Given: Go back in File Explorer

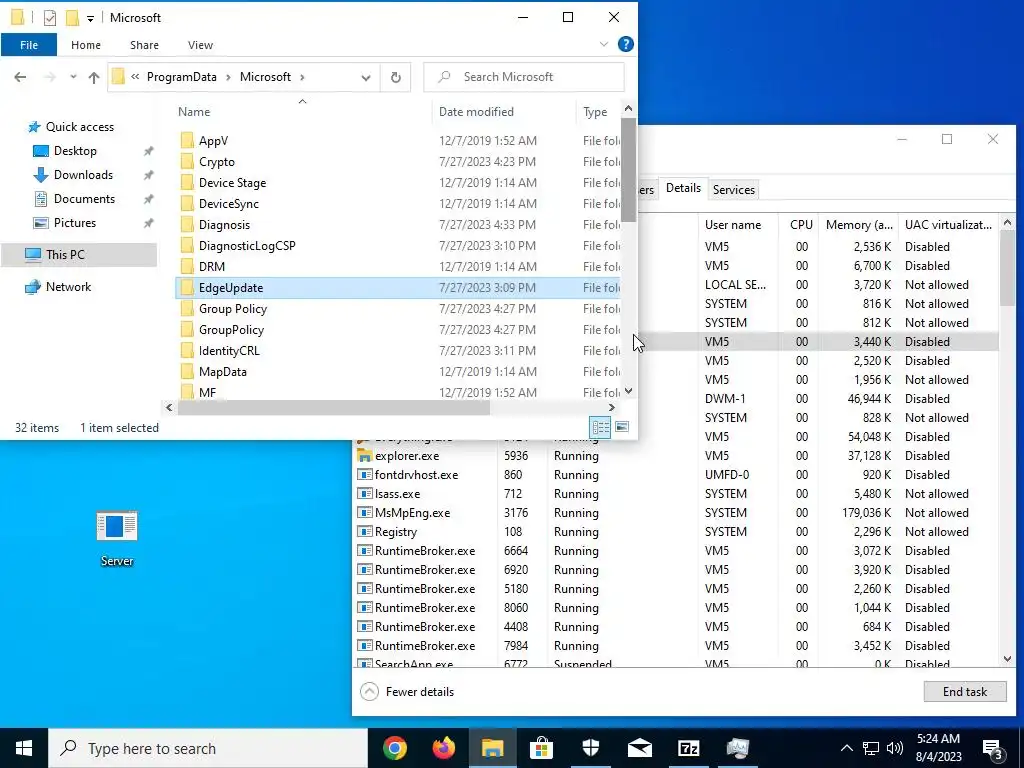Looking at the screenshot, I should 20,77.
